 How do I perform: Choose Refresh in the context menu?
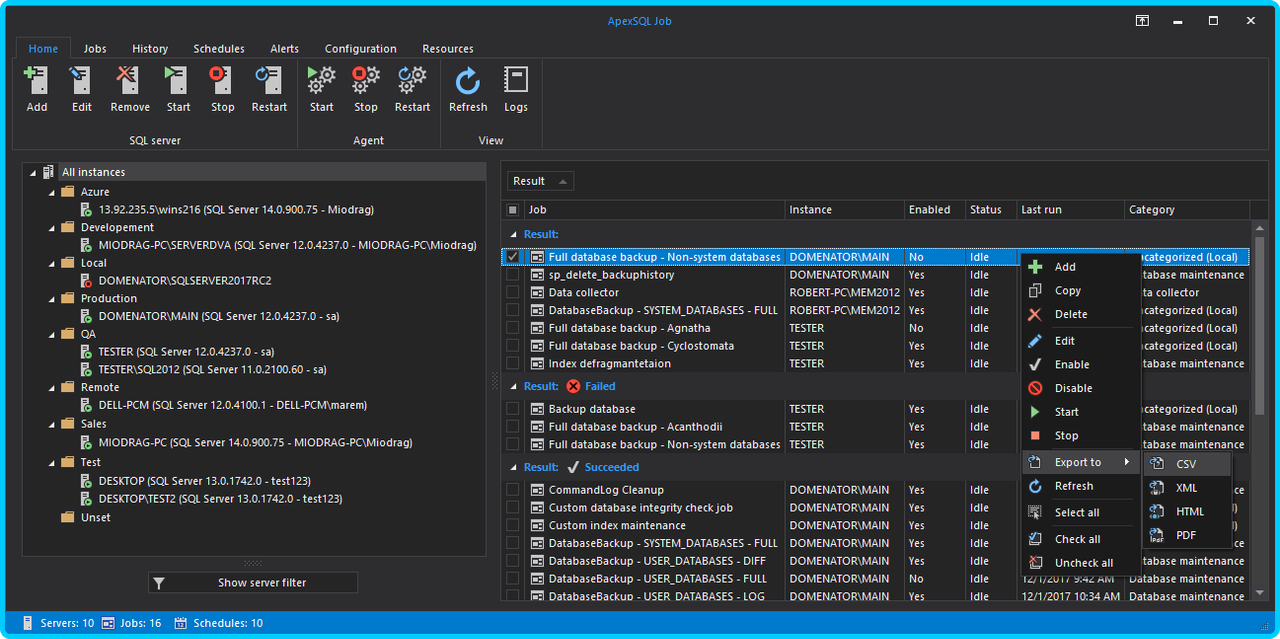[x=1081, y=486]
